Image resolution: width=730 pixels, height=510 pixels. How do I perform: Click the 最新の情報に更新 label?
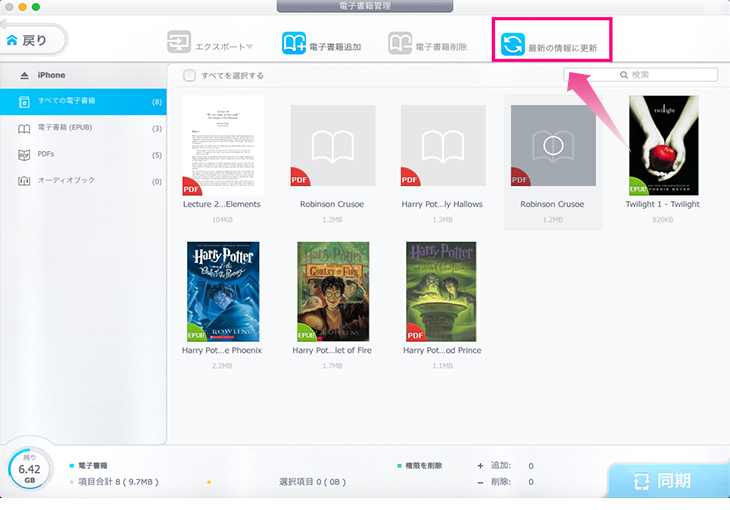point(562,48)
